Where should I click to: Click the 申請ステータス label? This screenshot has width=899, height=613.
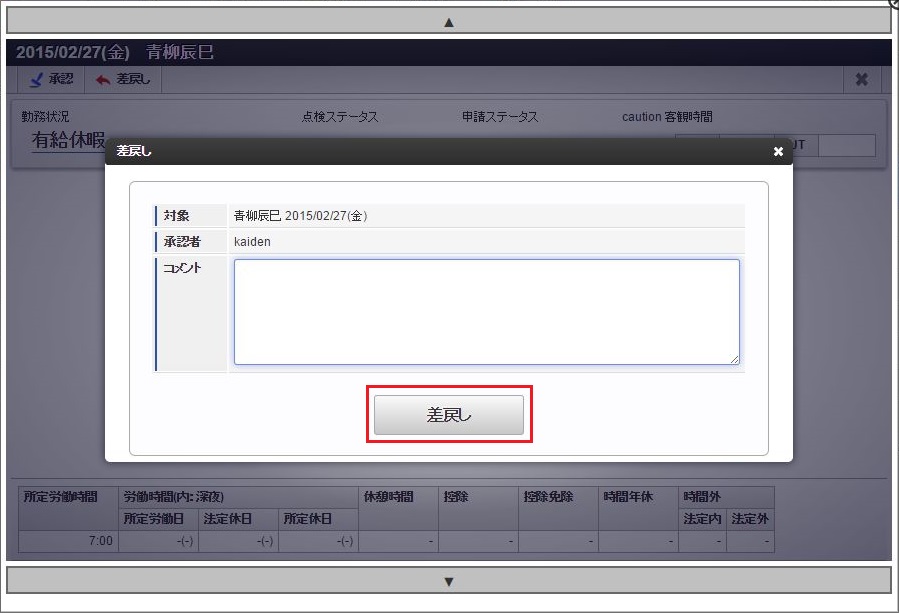[x=500, y=117]
